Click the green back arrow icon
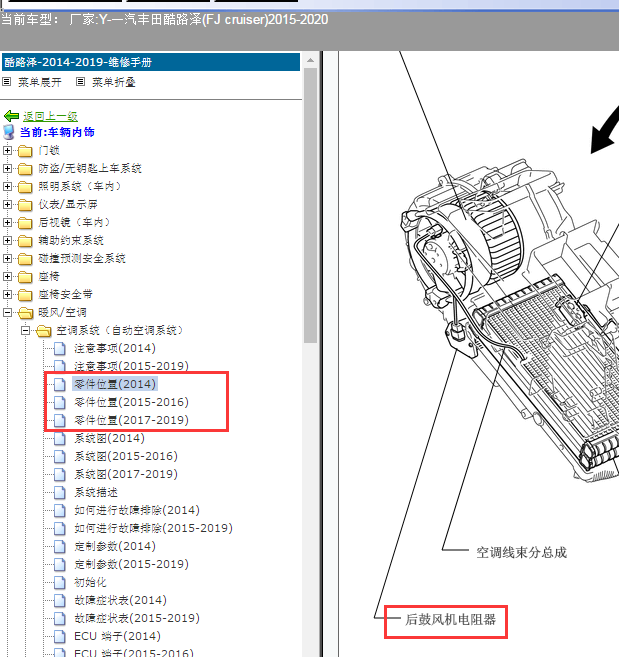Image resolution: width=619 pixels, height=657 pixels. coord(11,116)
